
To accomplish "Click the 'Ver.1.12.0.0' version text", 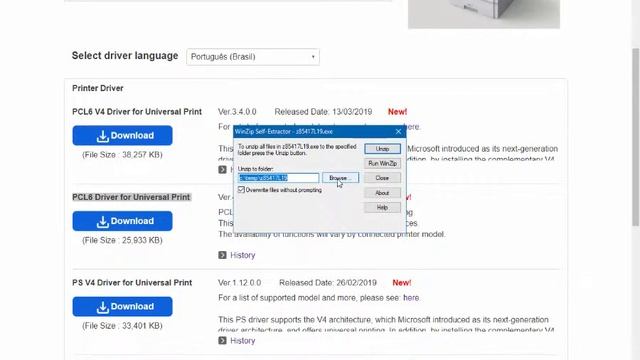I will 240,283.
